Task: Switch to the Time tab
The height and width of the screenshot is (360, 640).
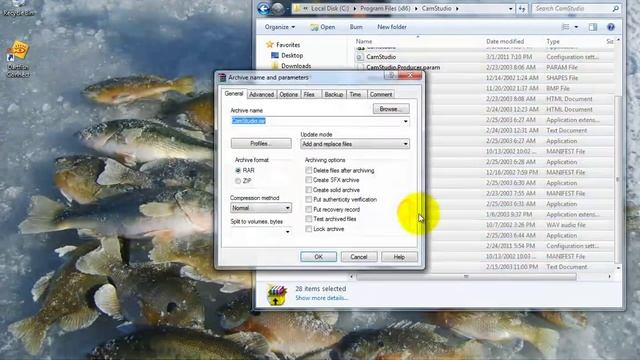Action: point(355,94)
